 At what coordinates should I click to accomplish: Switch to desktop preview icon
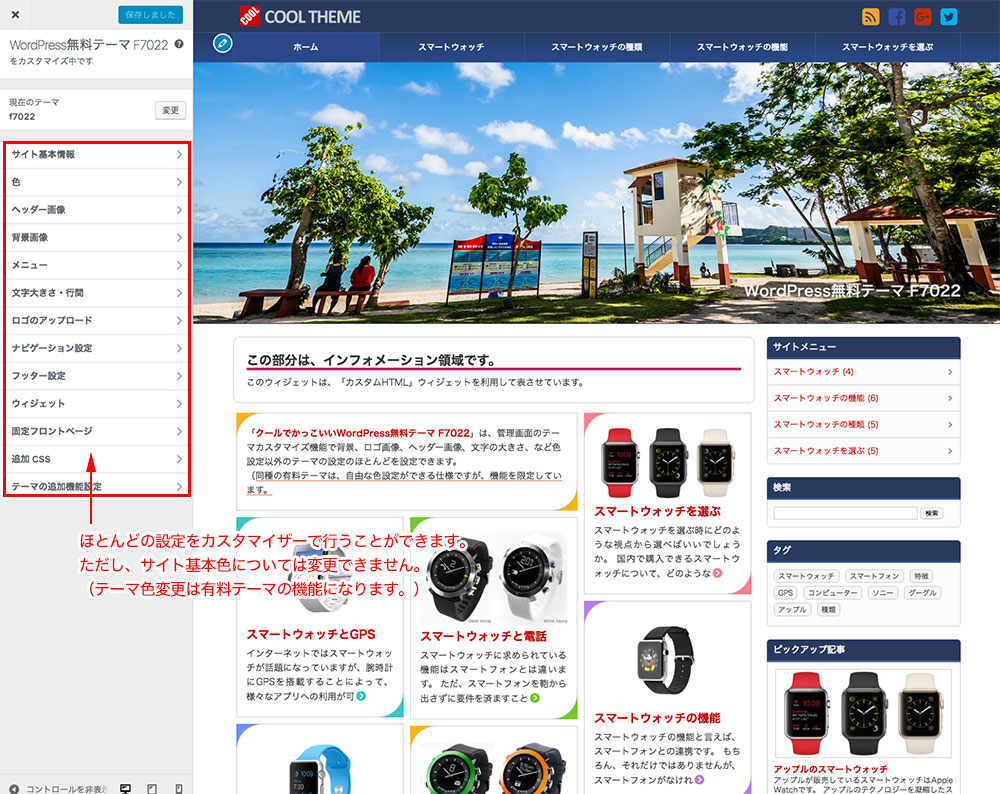126,789
